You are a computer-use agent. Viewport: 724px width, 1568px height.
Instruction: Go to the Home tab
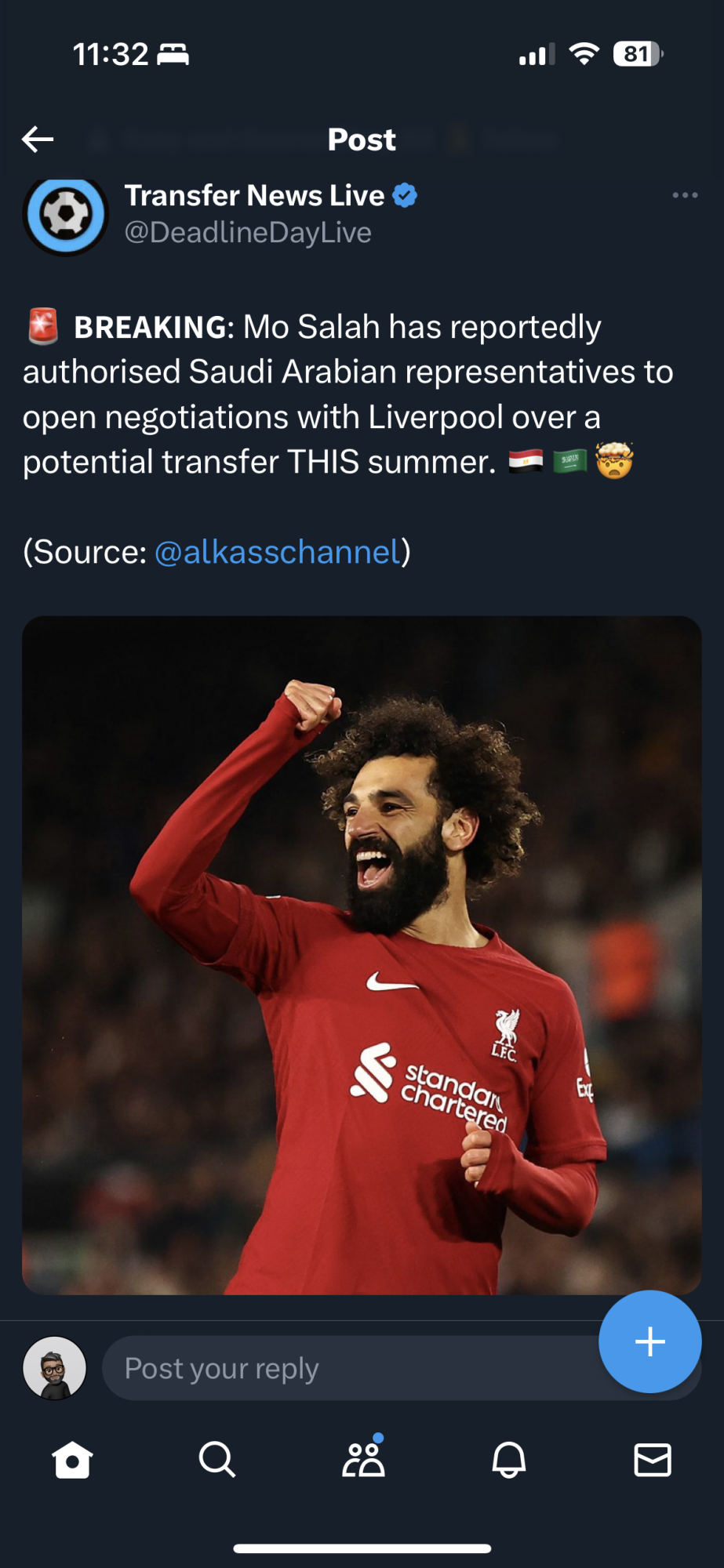pyautogui.click(x=72, y=1460)
